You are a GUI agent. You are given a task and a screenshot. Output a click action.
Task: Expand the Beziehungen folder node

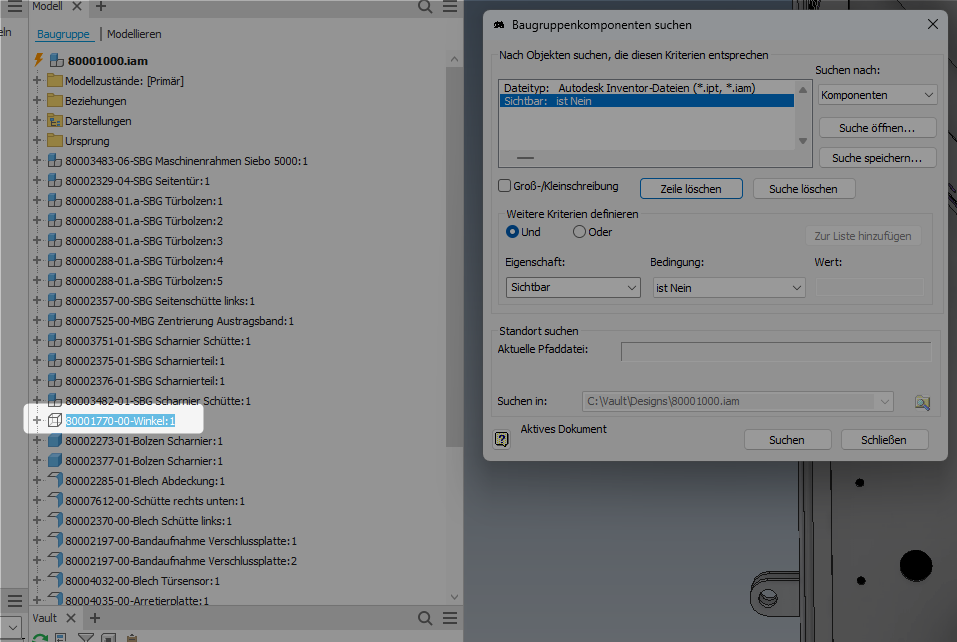click(37, 100)
